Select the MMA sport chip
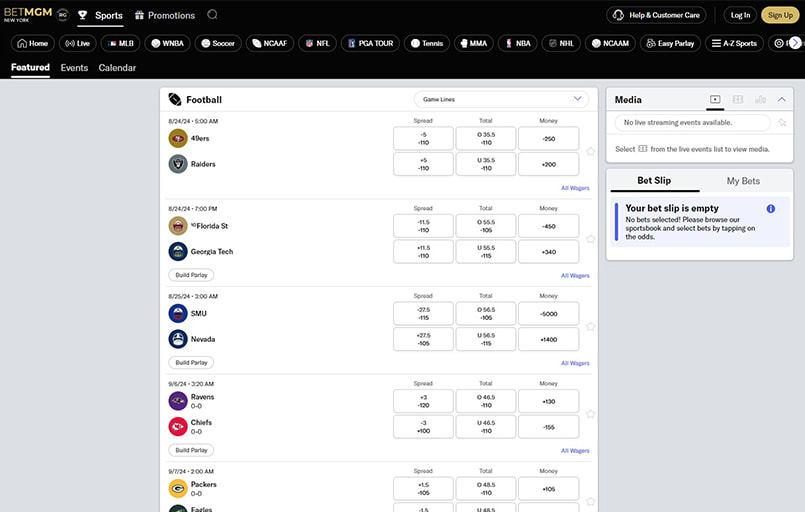 (x=473, y=44)
